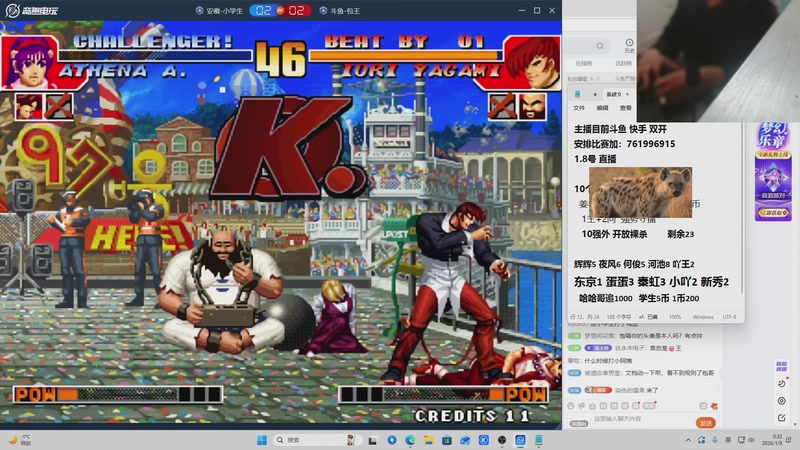Open File Explorer from the taskbar
800x450 pixels.
[429, 440]
